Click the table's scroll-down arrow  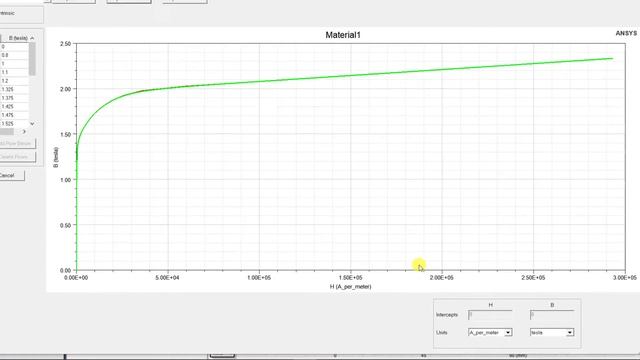pos(32,124)
